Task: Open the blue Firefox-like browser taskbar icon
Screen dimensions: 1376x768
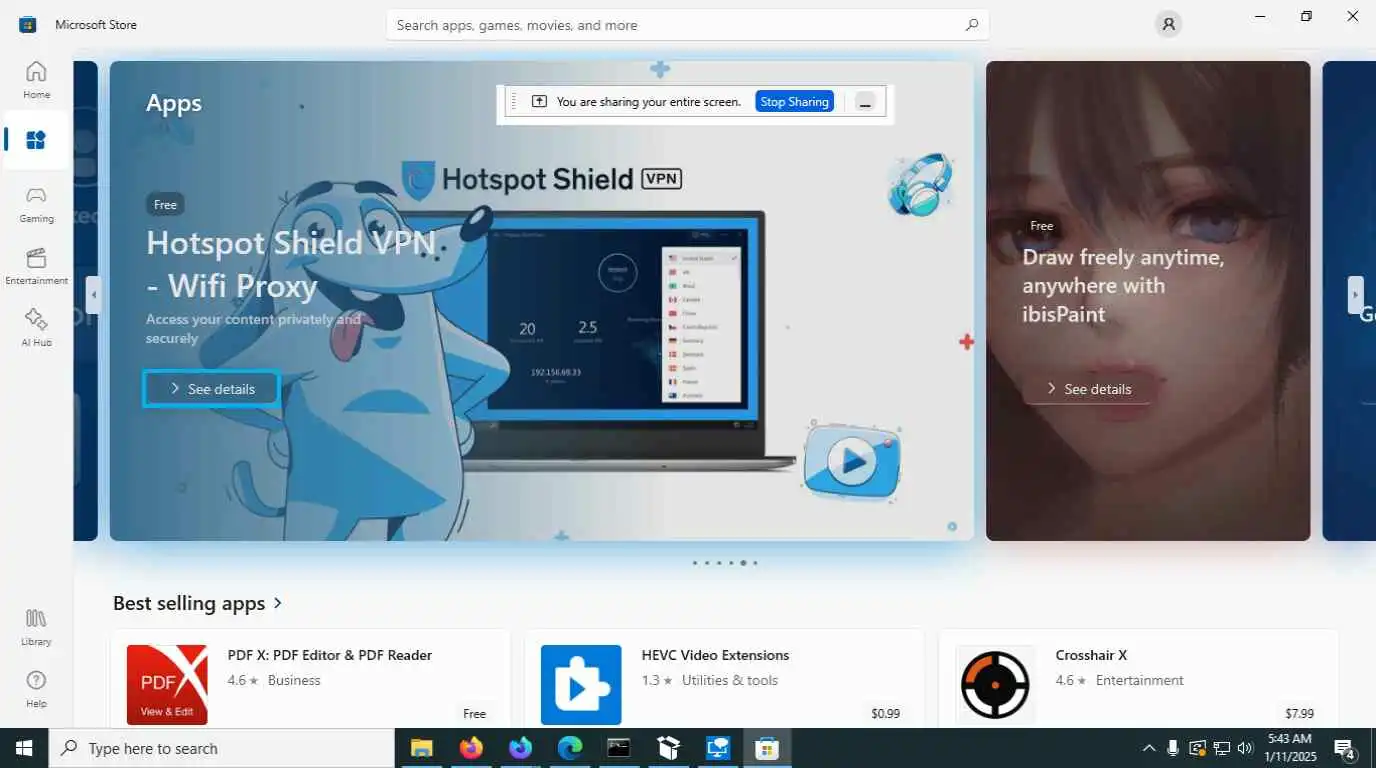Action: click(520, 748)
